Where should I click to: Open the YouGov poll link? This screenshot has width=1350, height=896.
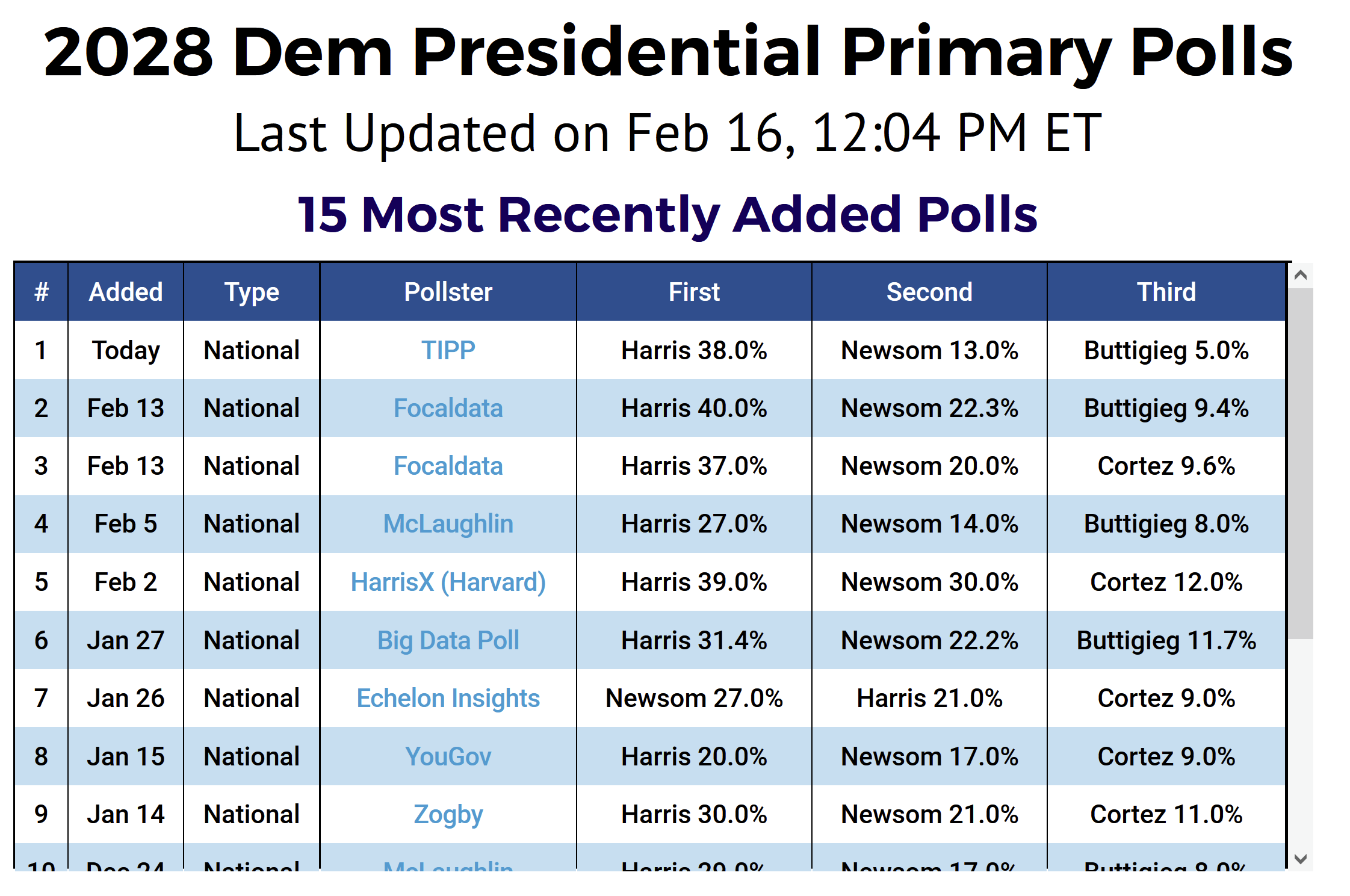pyautogui.click(x=448, y=756)
